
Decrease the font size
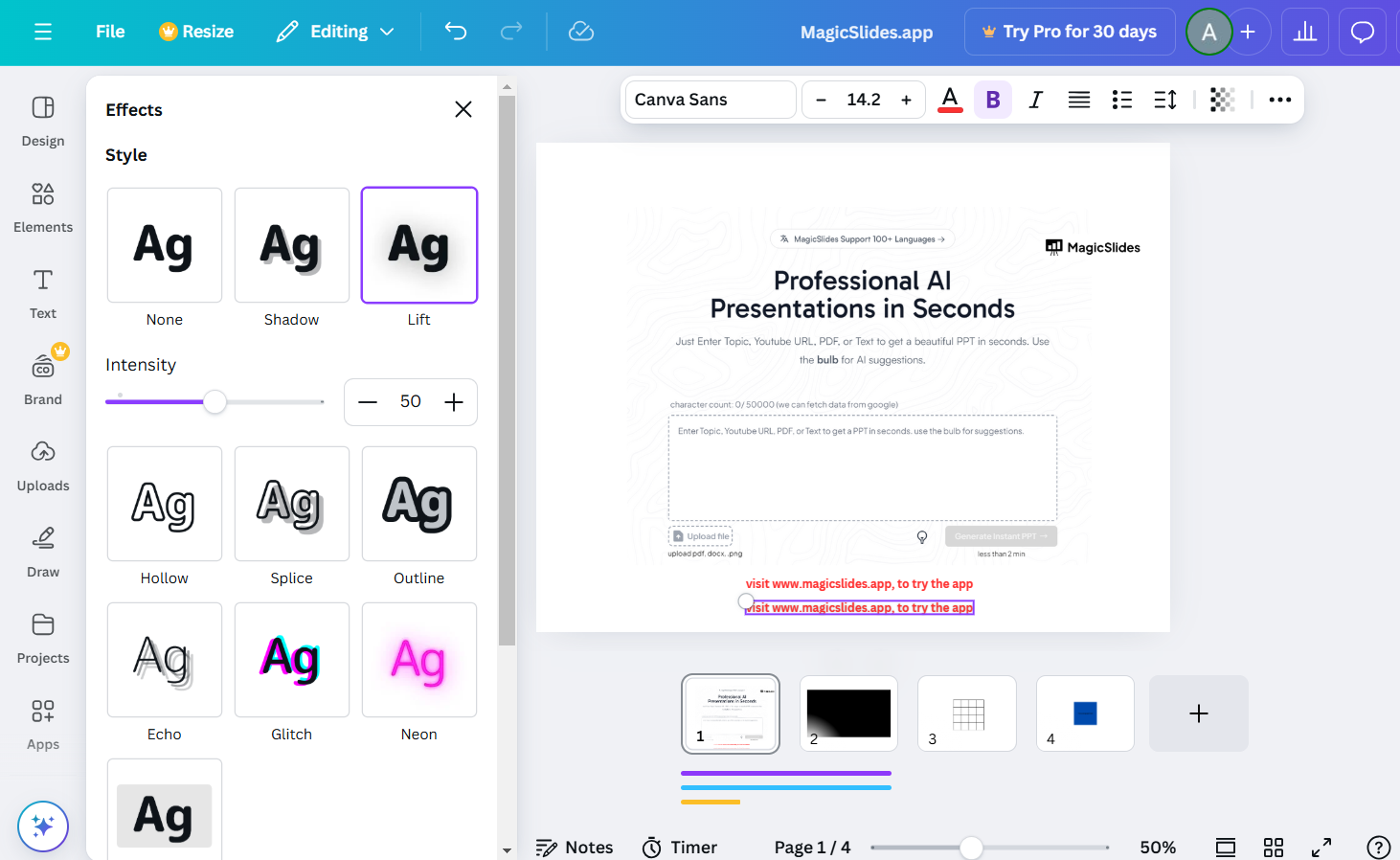(821, 100)
